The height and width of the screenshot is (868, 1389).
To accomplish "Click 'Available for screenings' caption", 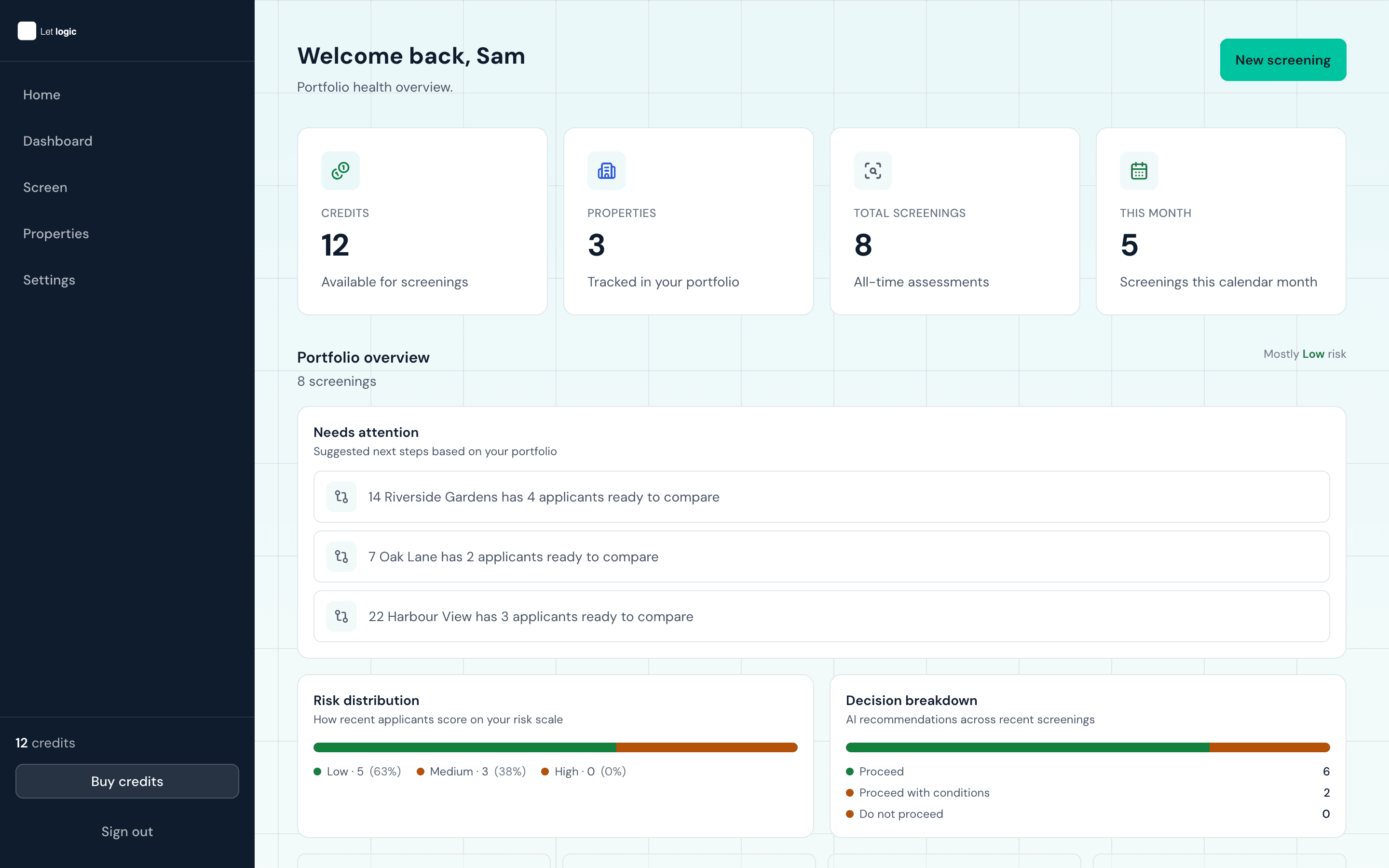I will pyautogui.click(x=395, y=282).
